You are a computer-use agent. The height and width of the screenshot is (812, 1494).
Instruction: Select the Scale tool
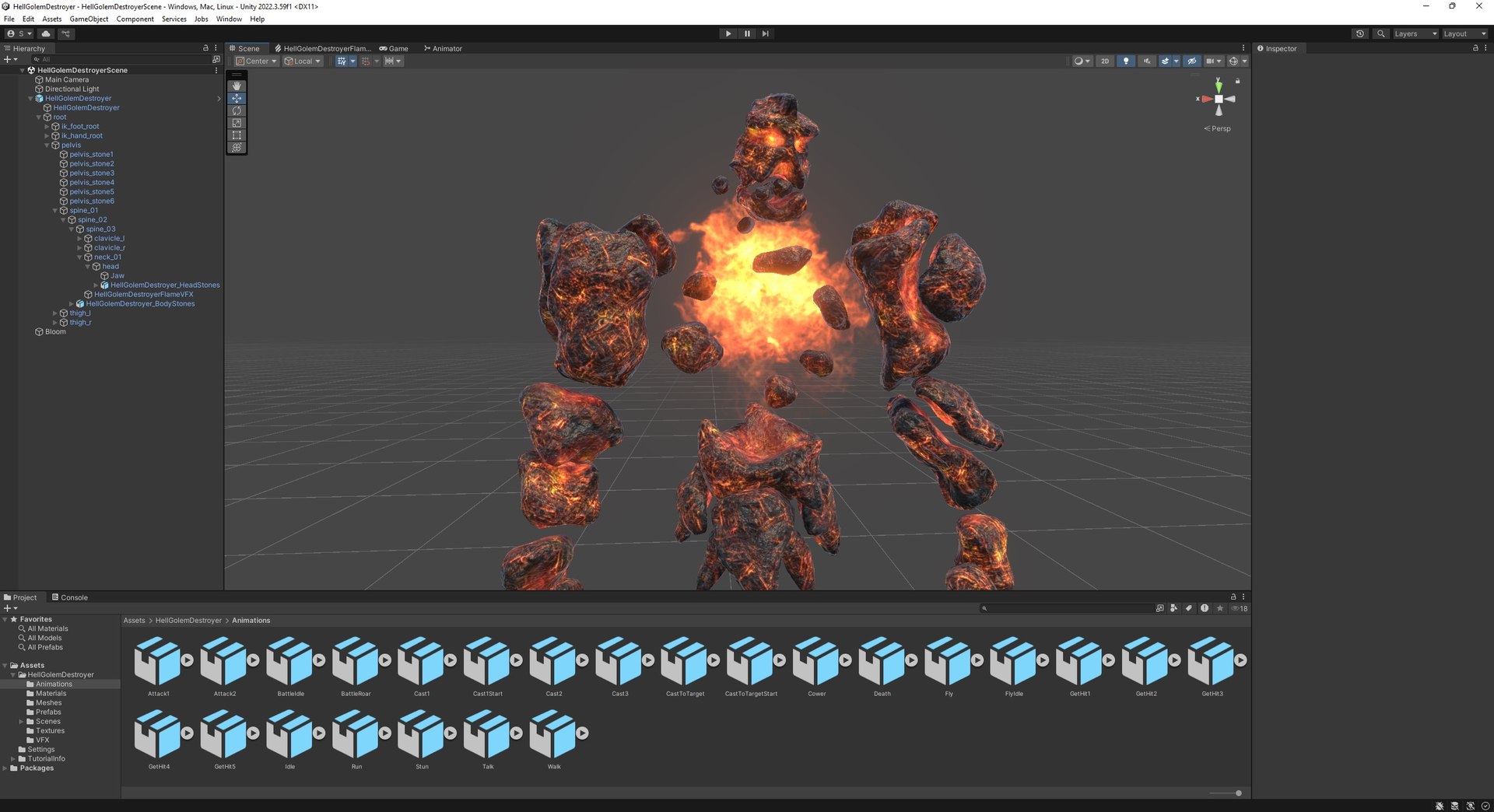[237, 123]
